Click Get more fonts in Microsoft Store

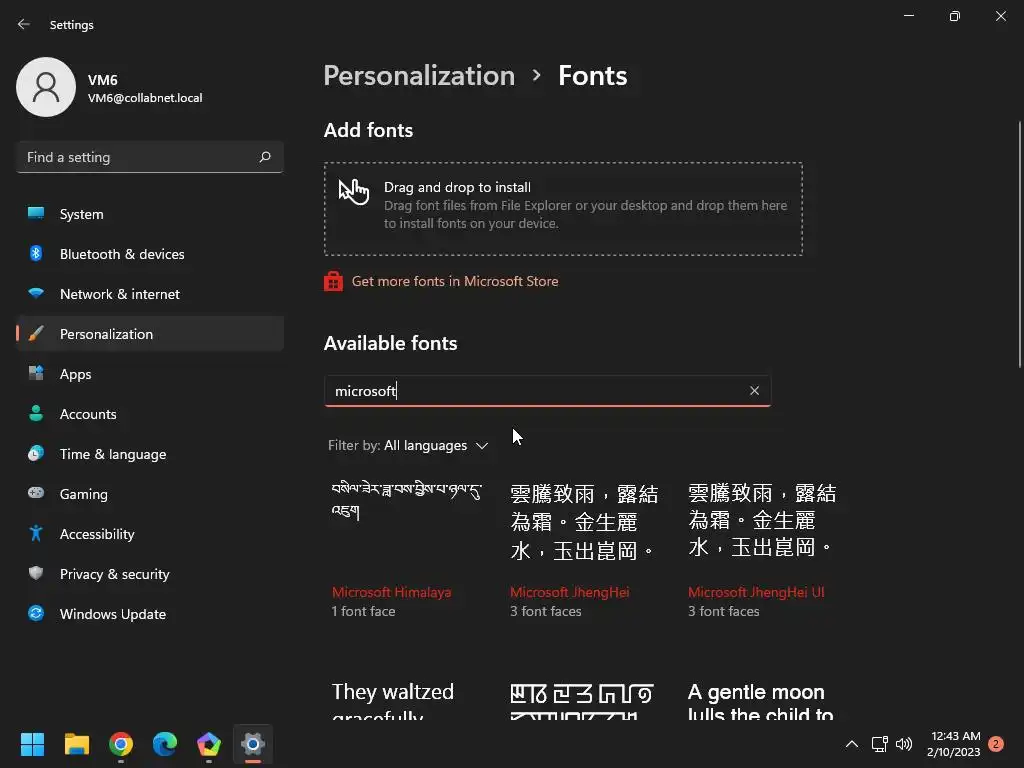pos(455,281)
